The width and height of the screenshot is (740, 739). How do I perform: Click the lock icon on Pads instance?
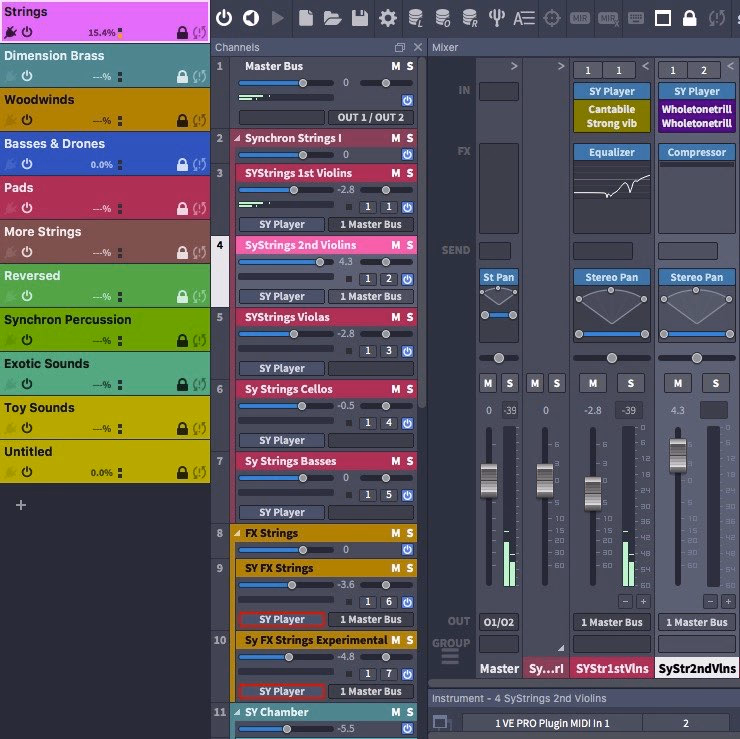tap(182, 208)
